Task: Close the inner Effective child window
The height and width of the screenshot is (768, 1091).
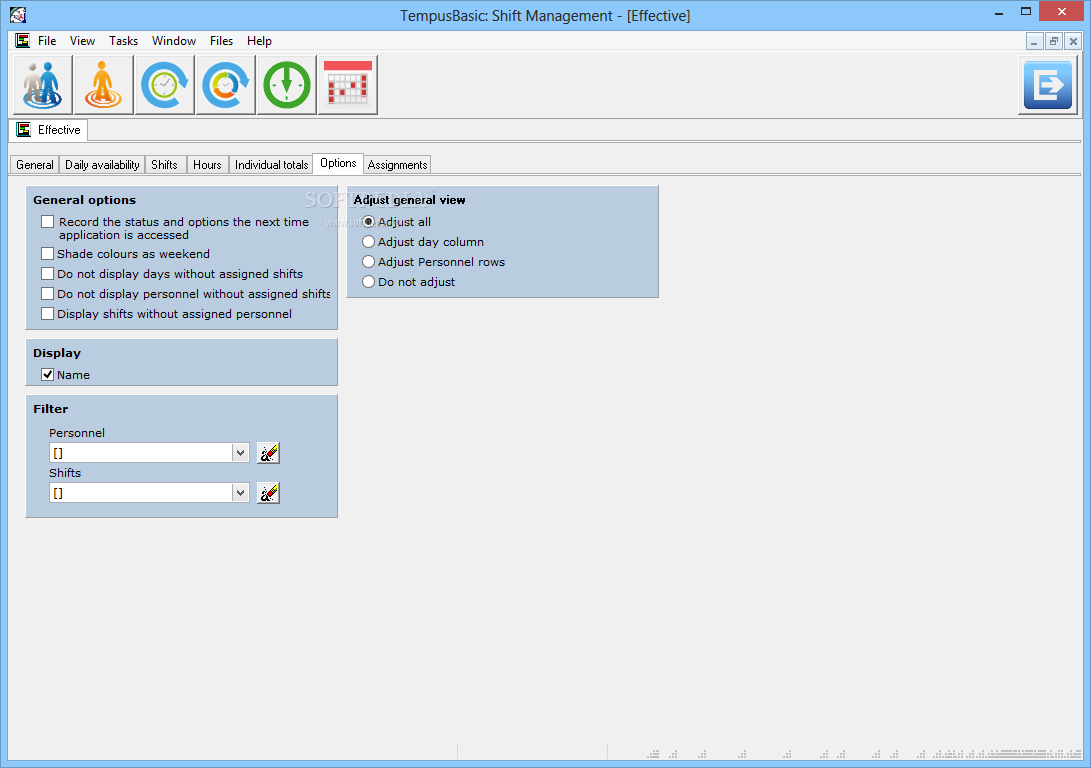Action: (1073, 42)
